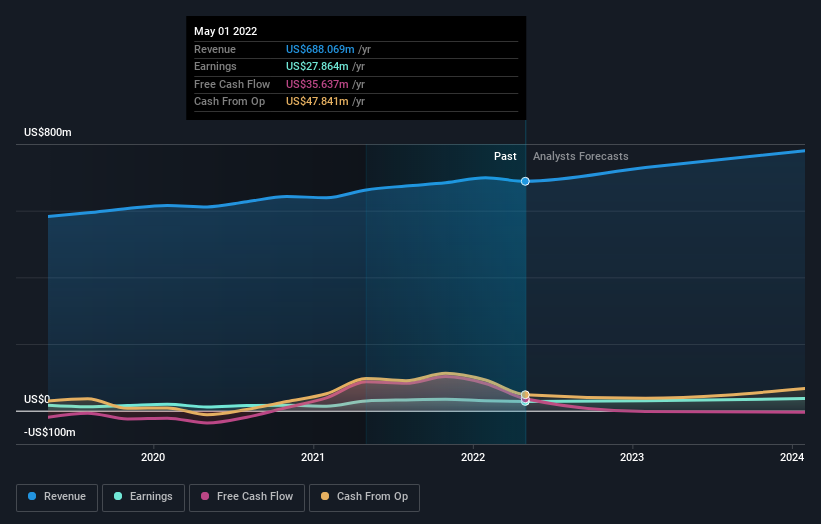Click the Free Cash Flow label in tooltip
821x524 pixels.
(x=232, y=84)
